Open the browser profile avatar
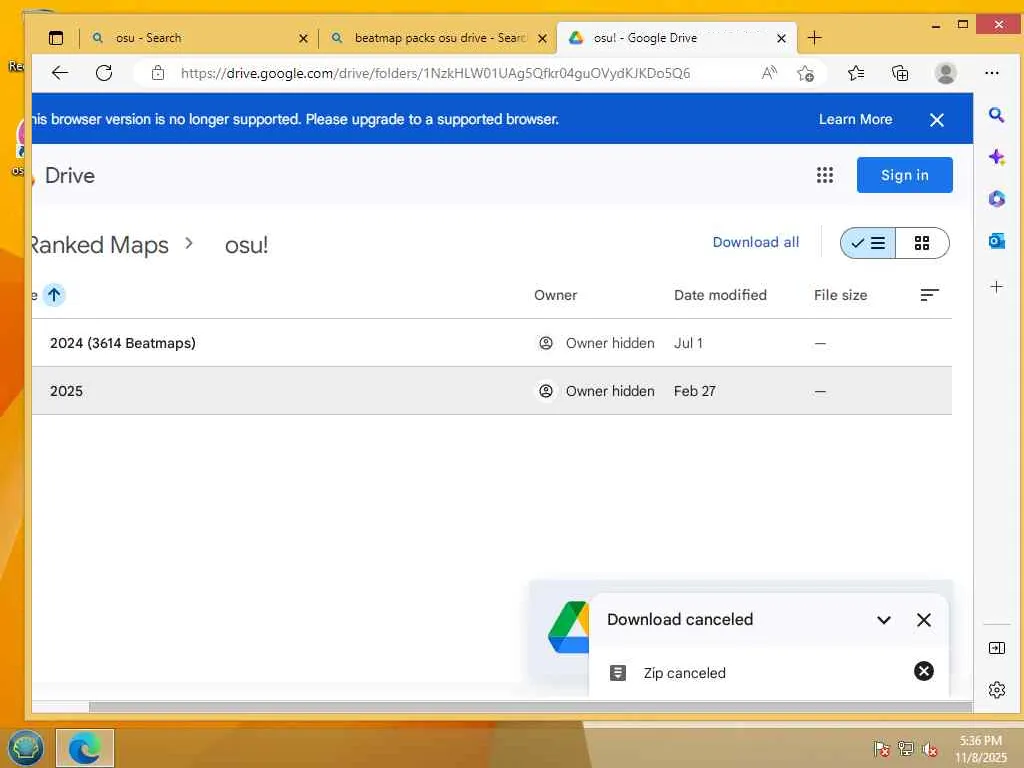 (x=945, y=73)
